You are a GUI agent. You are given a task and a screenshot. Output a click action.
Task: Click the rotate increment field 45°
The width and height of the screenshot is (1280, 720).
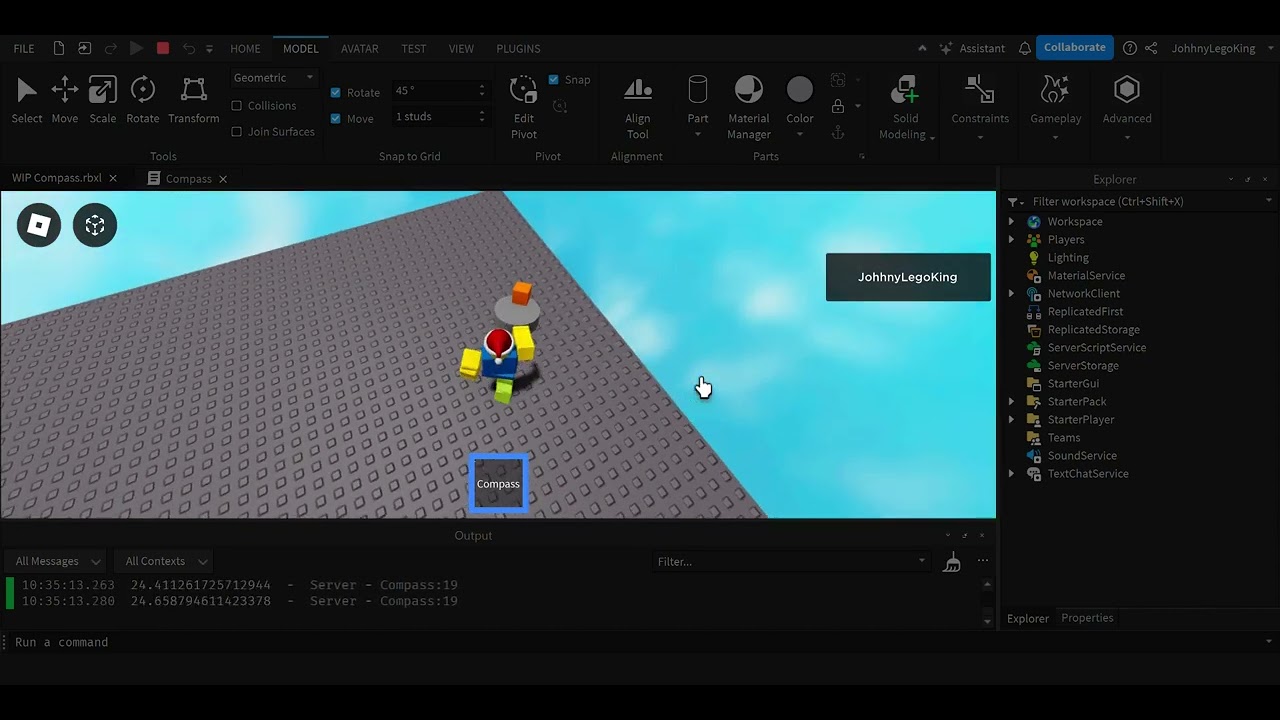pyautogui.click(x=439, y=90)
